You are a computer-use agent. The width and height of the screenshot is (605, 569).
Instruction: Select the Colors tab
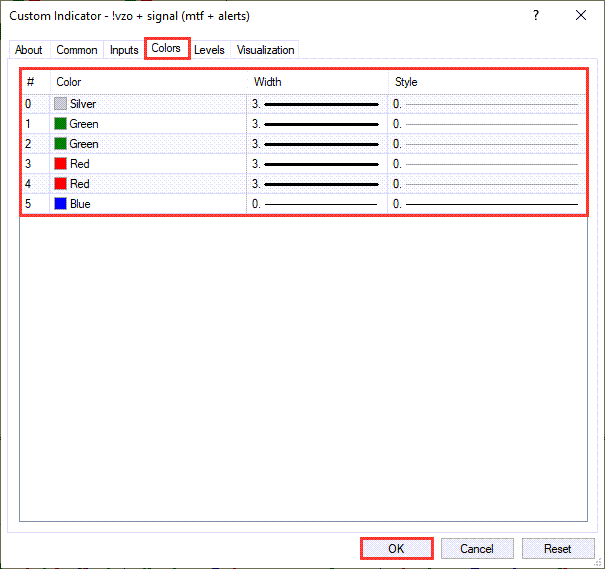166,48
